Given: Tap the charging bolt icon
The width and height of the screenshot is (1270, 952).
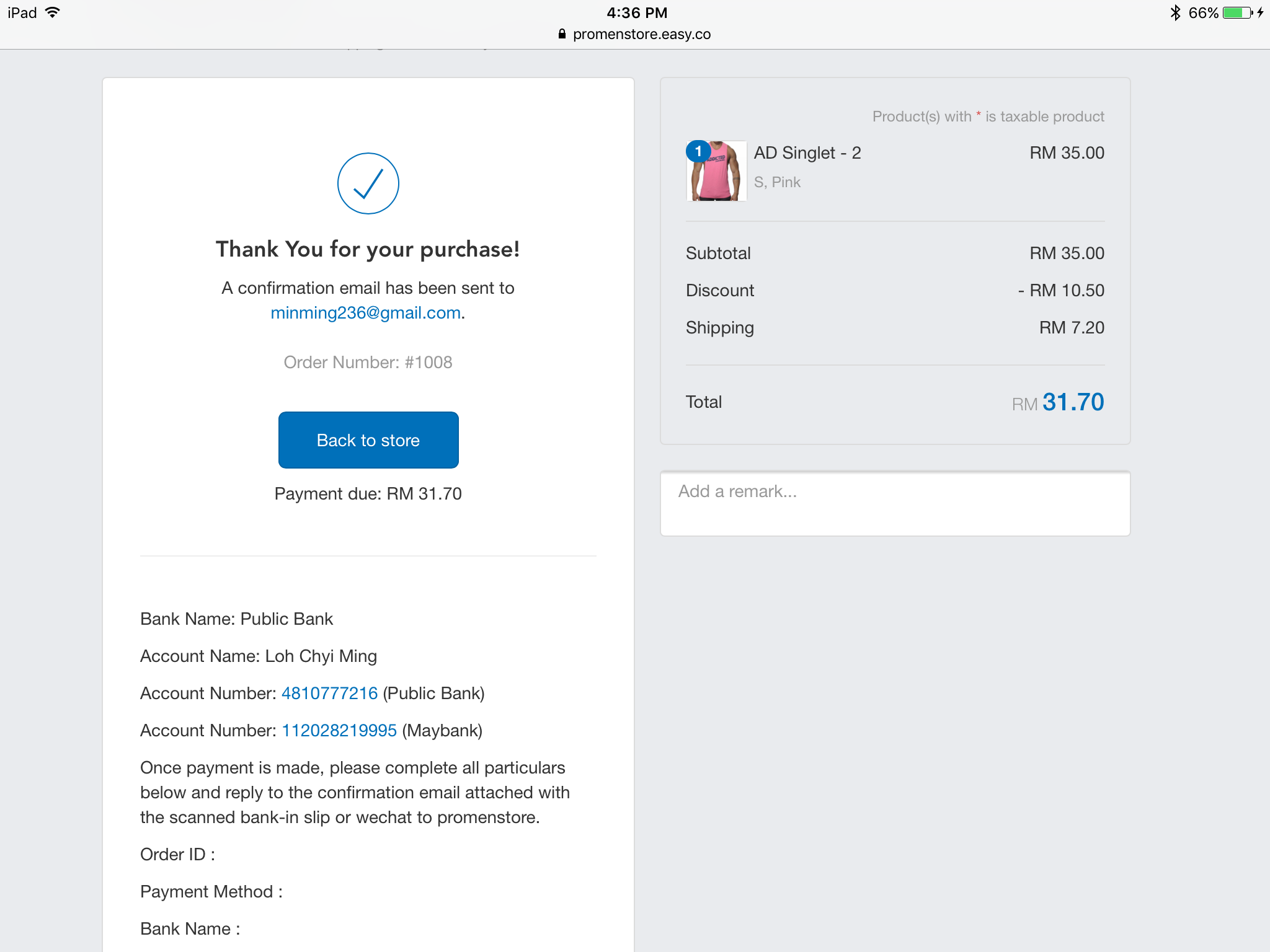Looking at the screenshot, I should point(1261,12).
